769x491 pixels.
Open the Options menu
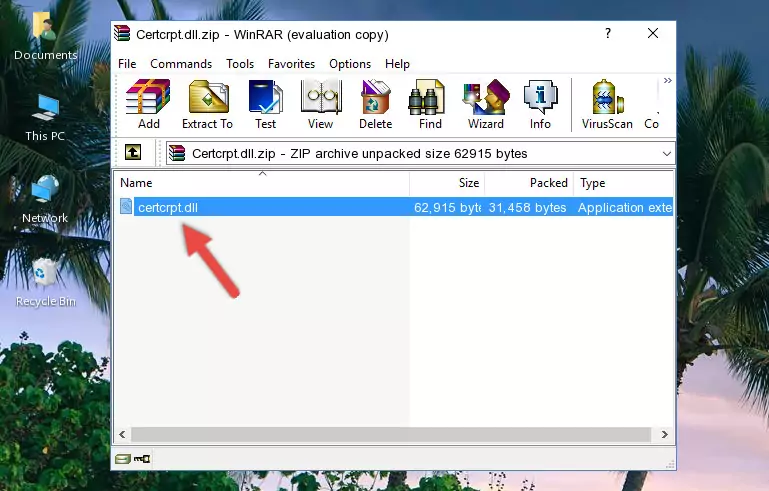pyautogui.click(x=350, y=64)
